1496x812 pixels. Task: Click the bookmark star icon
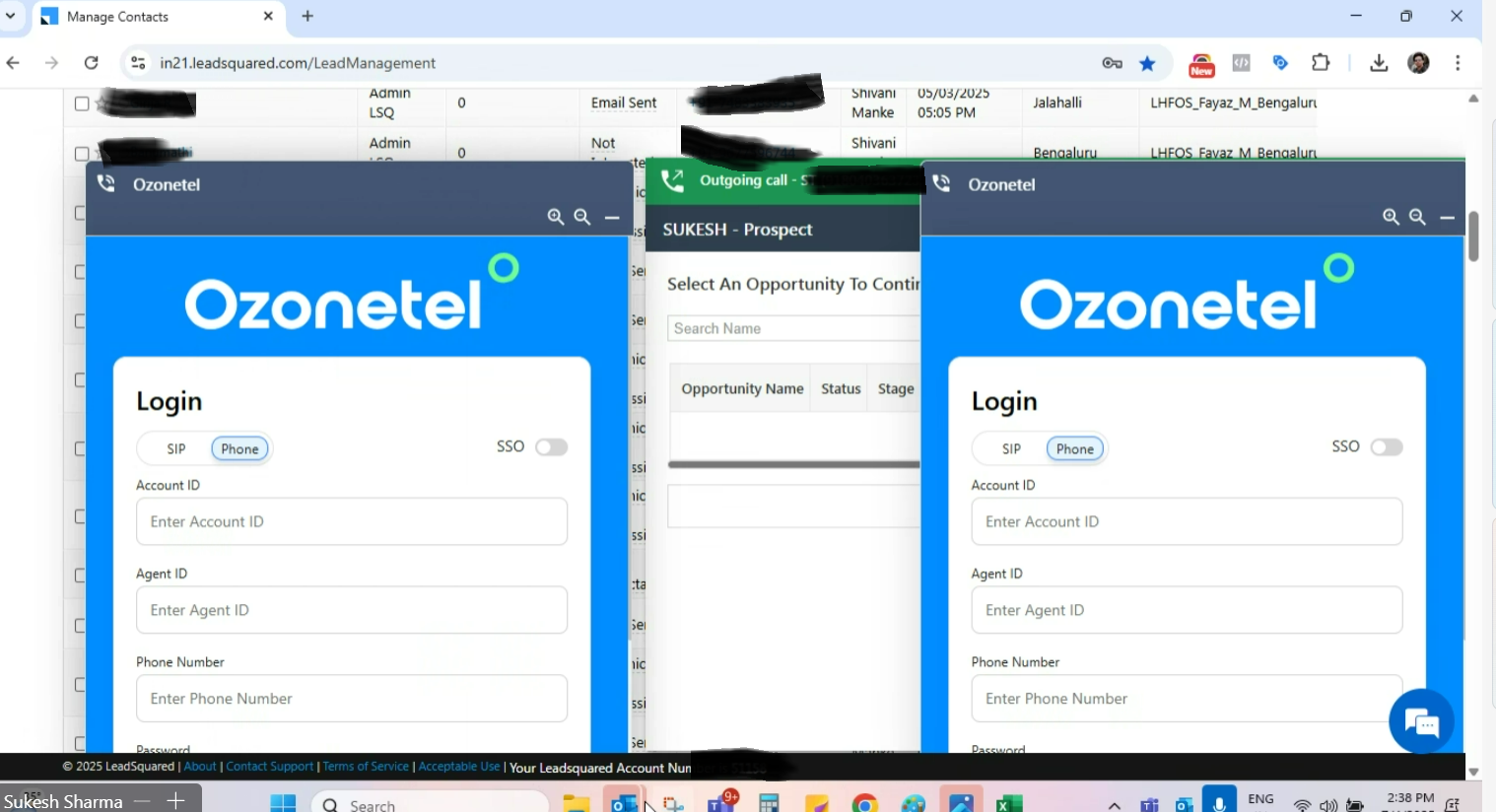tap(1147, 63)
